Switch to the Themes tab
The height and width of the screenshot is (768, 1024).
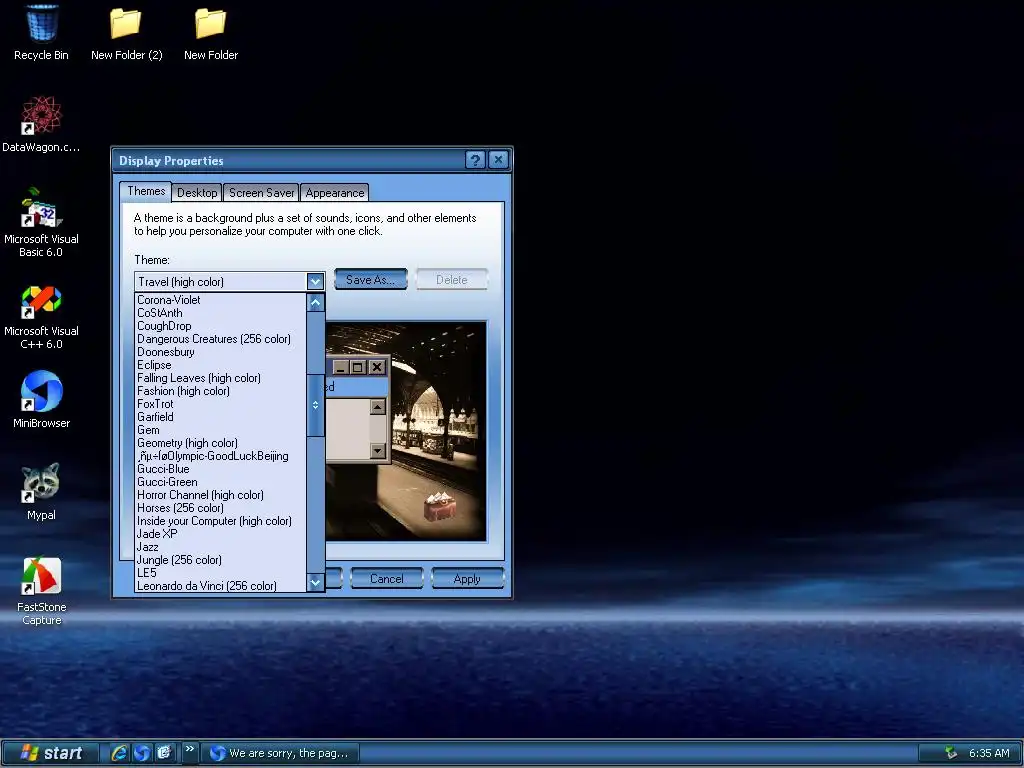point(146,191)
